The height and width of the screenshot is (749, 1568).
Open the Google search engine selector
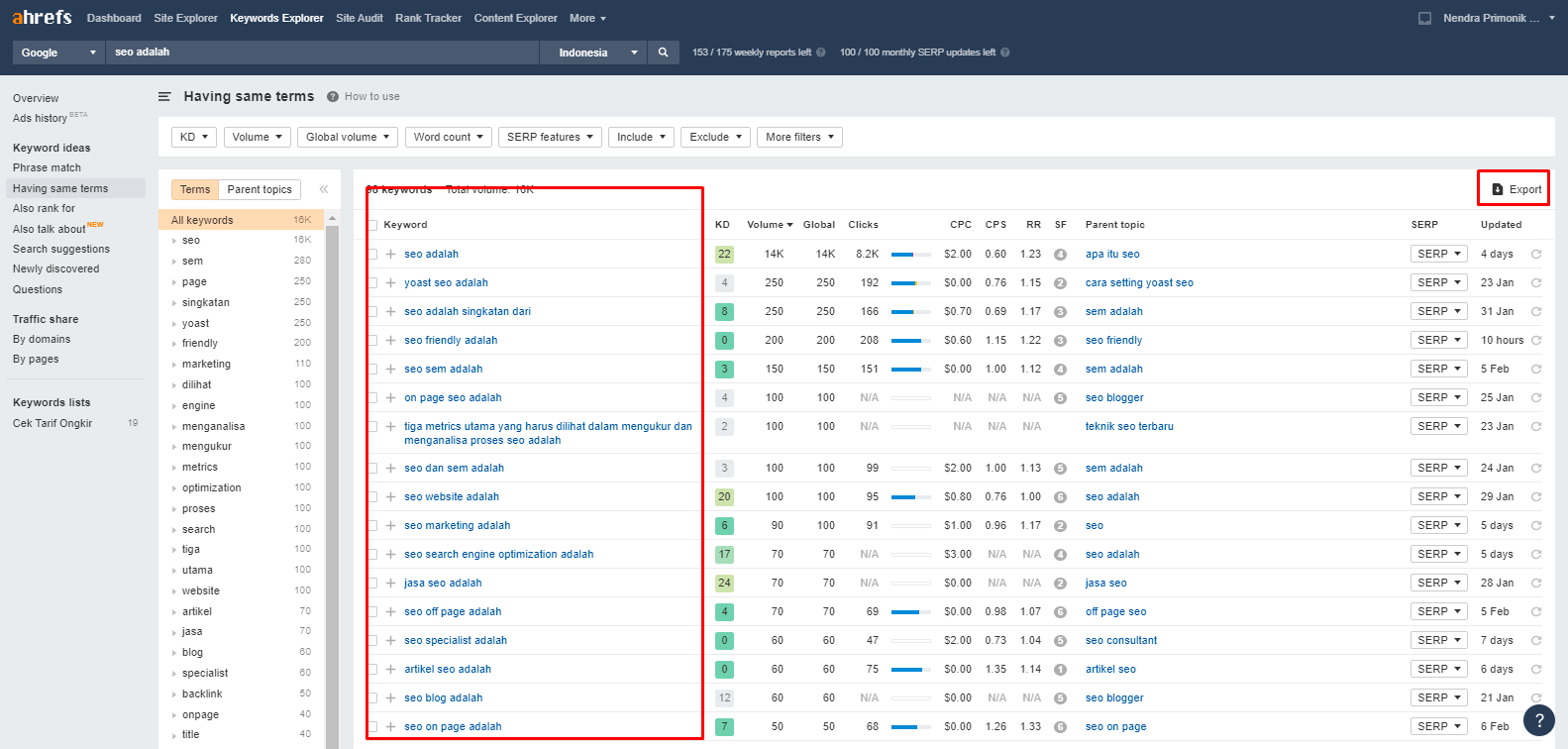(x=58, y=53)
